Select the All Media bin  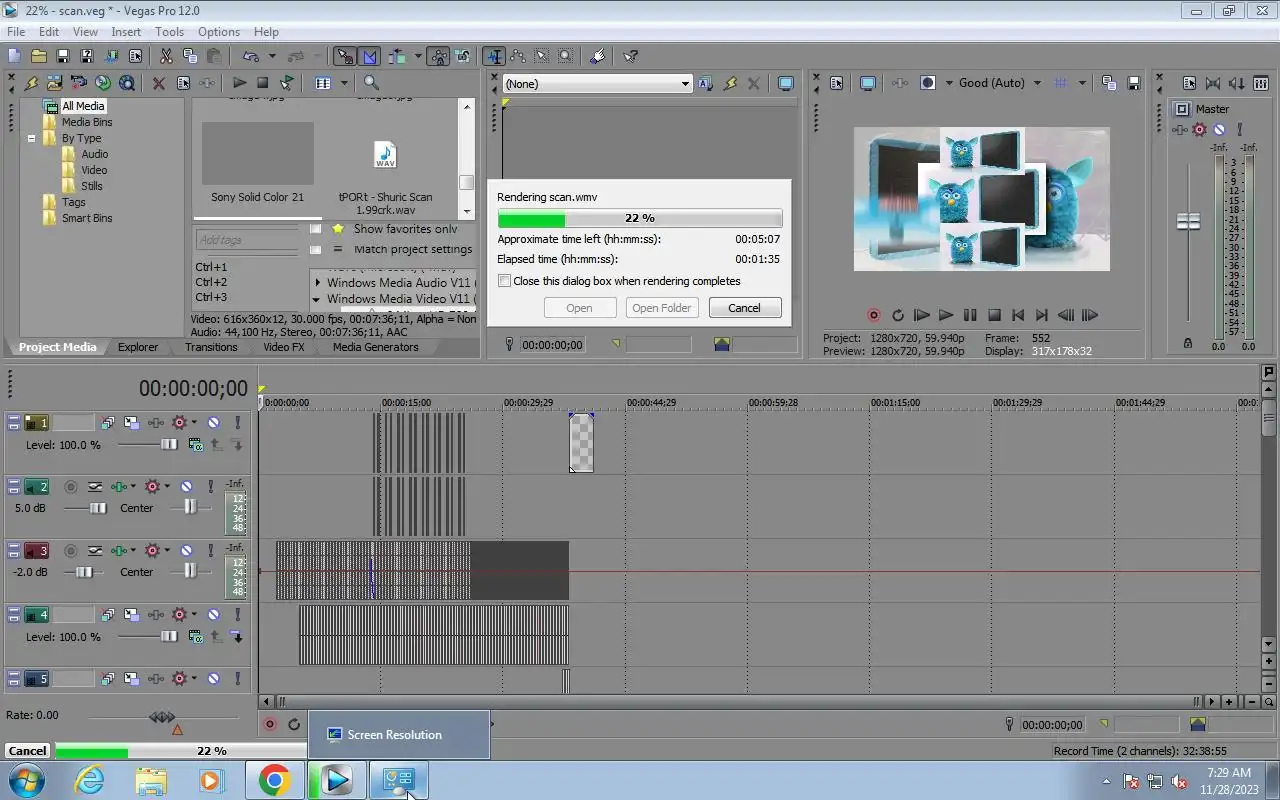(83, 106)
